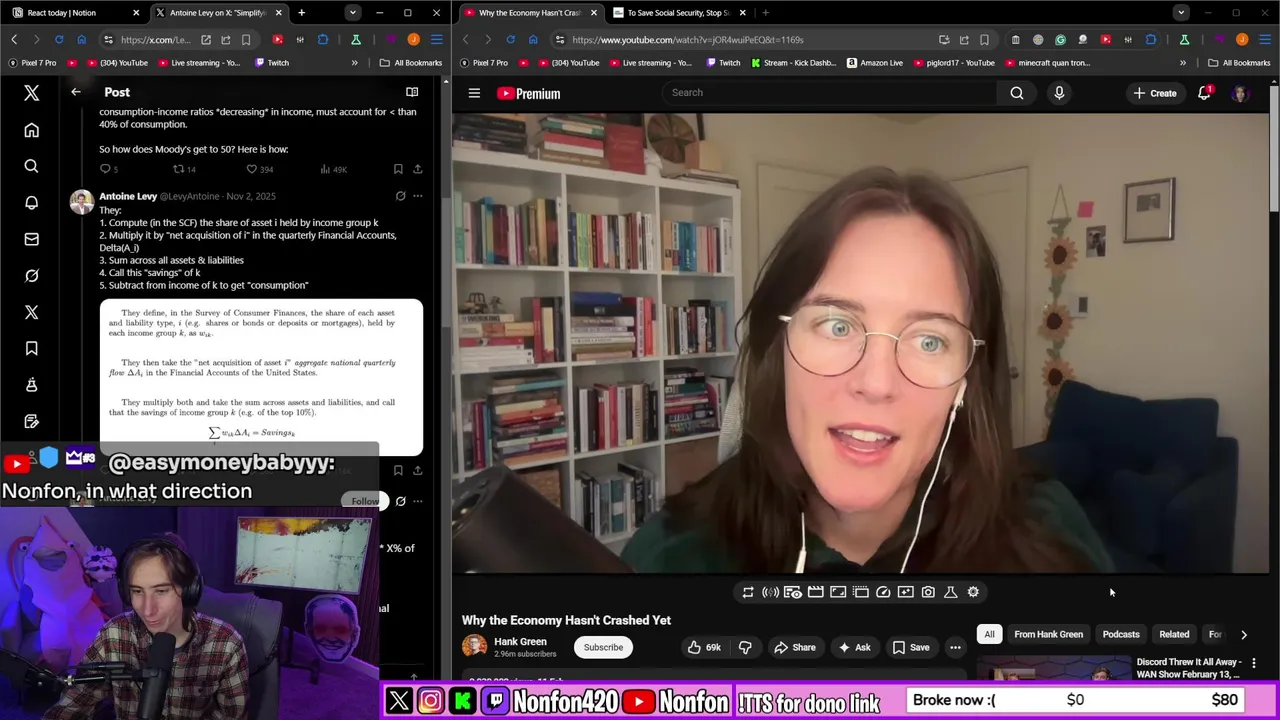Click the screenshot camera icon in player toolbar
The width and height of the screenshot is (1280, 720).
(x=928, y=592)
